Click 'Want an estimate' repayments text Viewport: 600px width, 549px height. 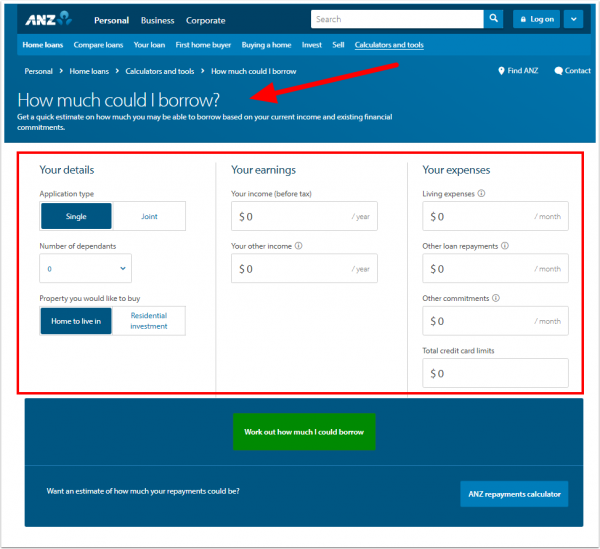coord(143,491)
